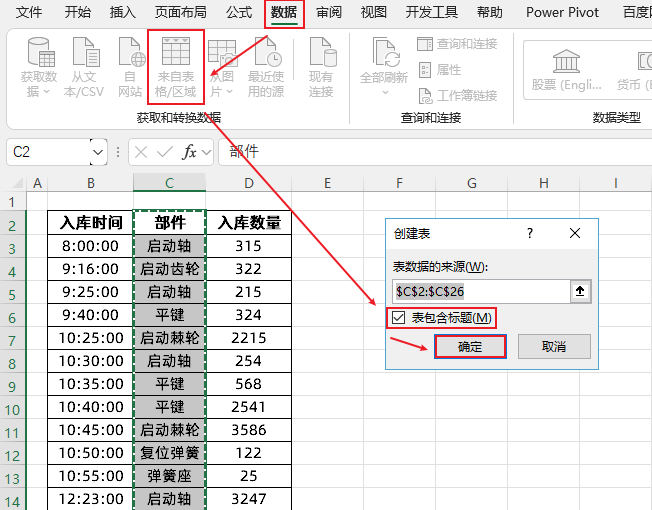This screenshot has width=652, height=510.
Task: Switch to the 公式 tab
Action: click(239, 12)
